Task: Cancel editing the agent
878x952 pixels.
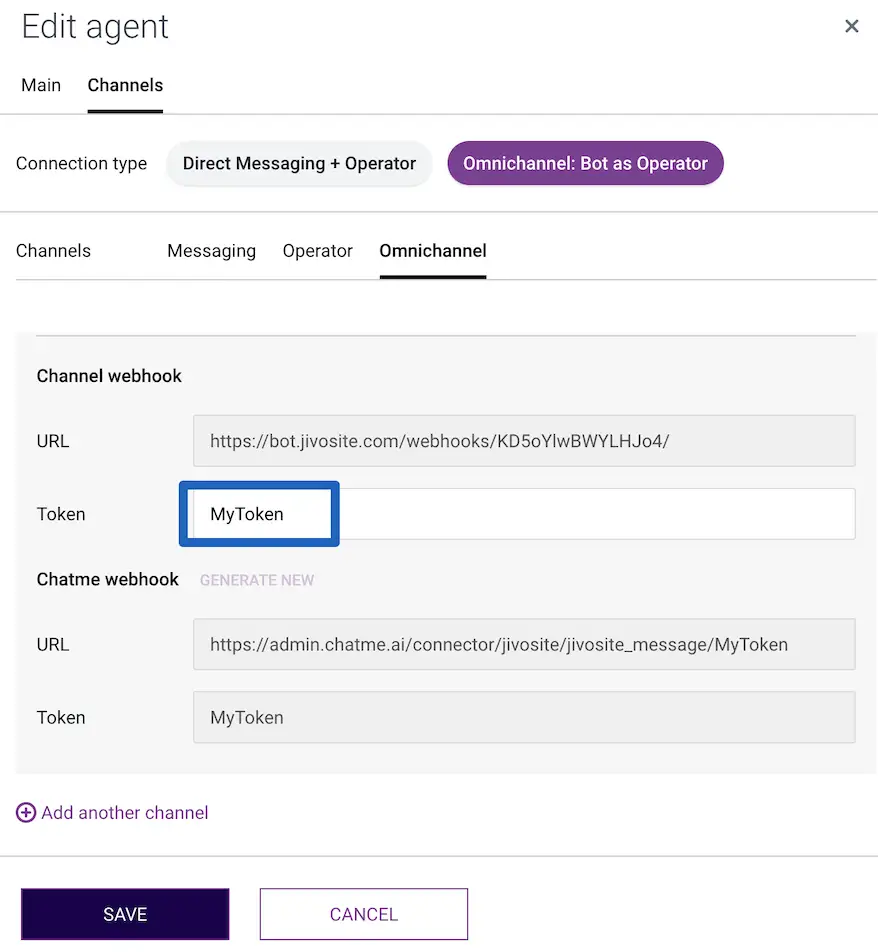Action: 364,914
